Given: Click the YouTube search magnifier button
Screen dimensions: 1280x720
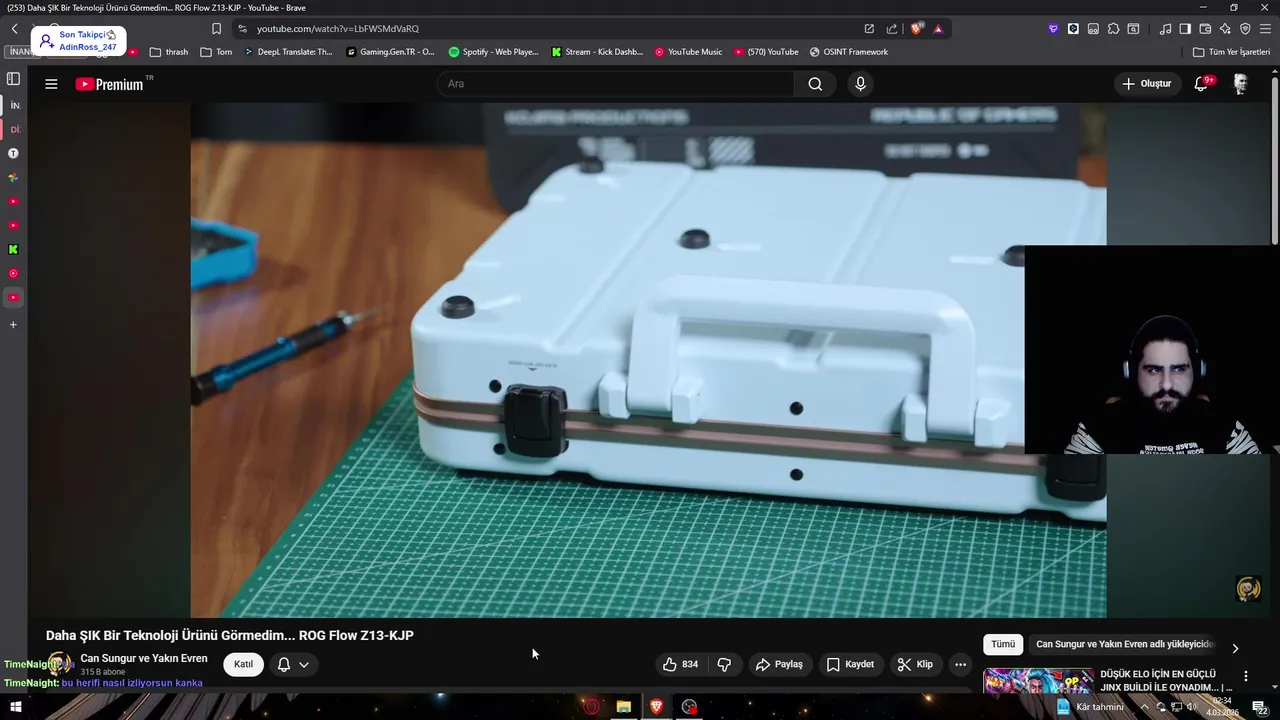Looking at the screenshot, I should (815, 84).
